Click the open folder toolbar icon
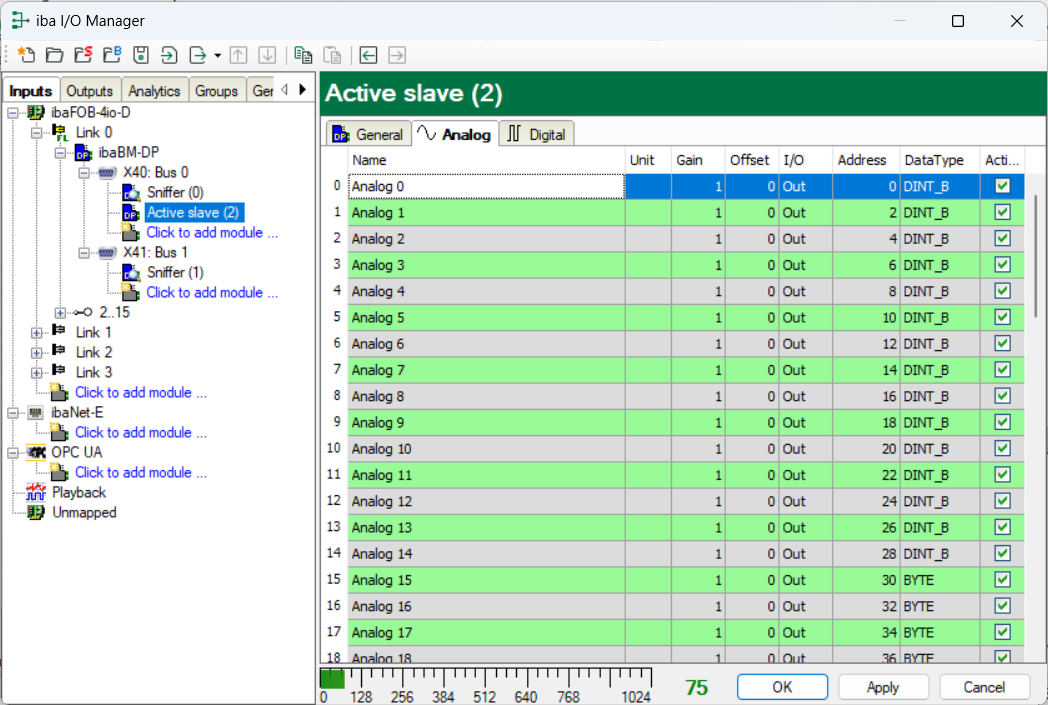This screenshot has height=705, width=1048. tap(54, 55)
